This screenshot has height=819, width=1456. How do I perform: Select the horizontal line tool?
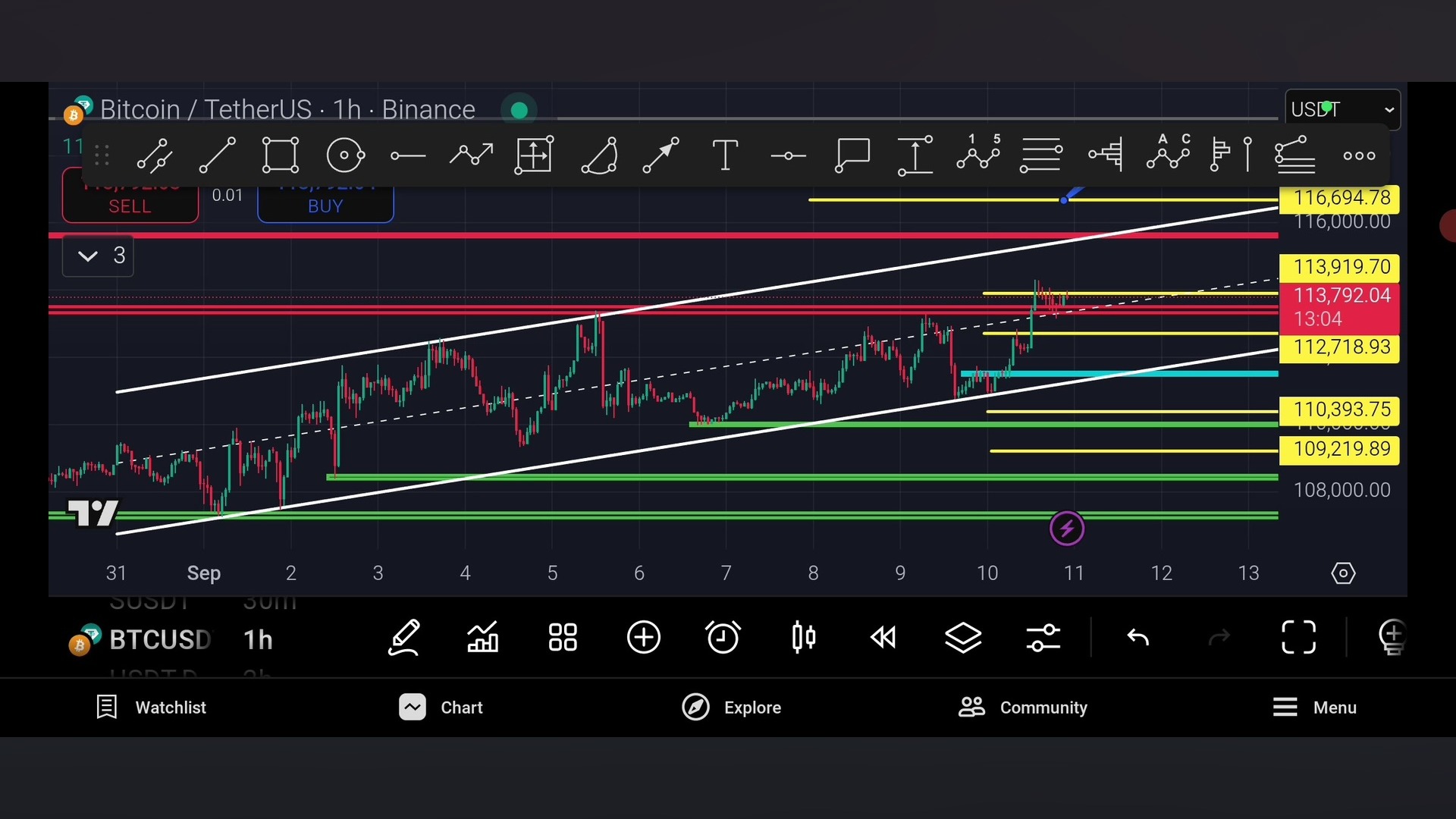[788, 156]
